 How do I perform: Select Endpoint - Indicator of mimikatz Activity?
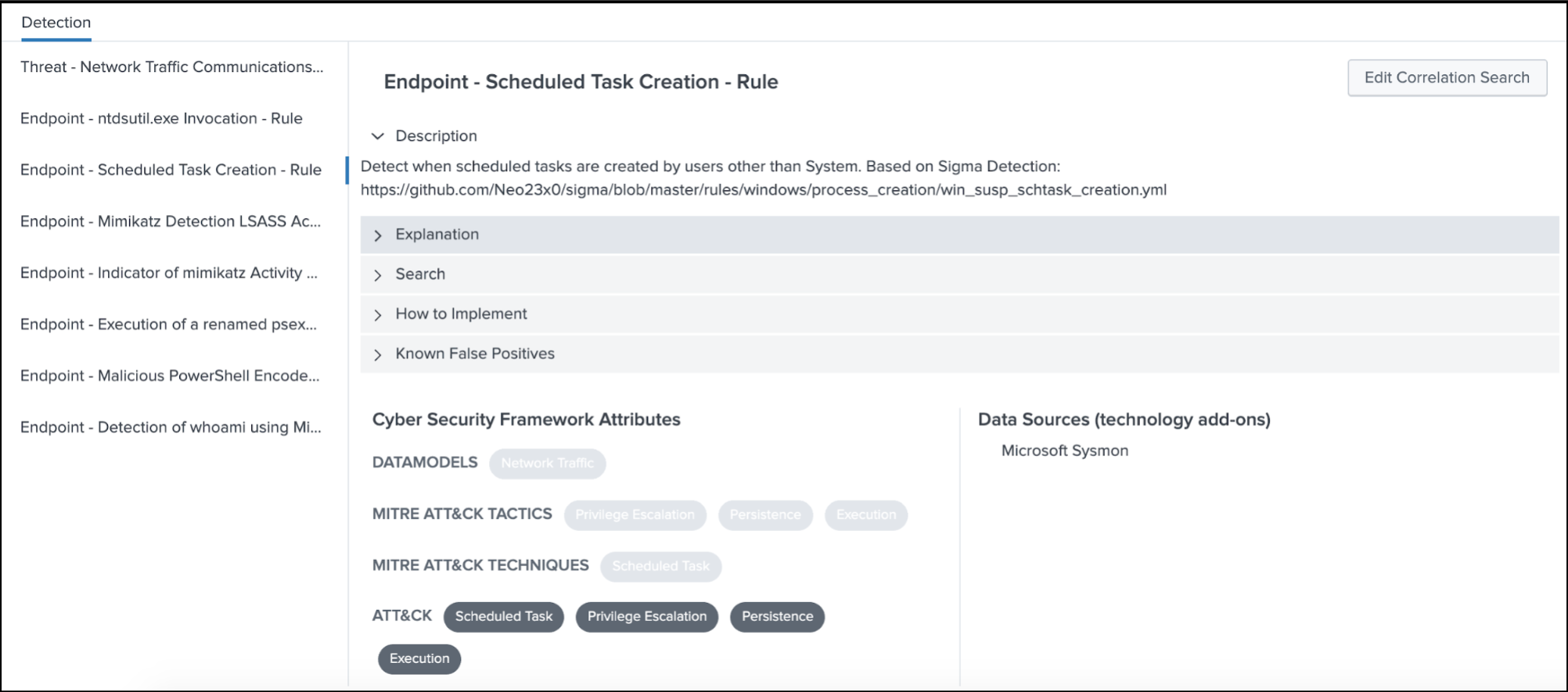pos(169,273)
